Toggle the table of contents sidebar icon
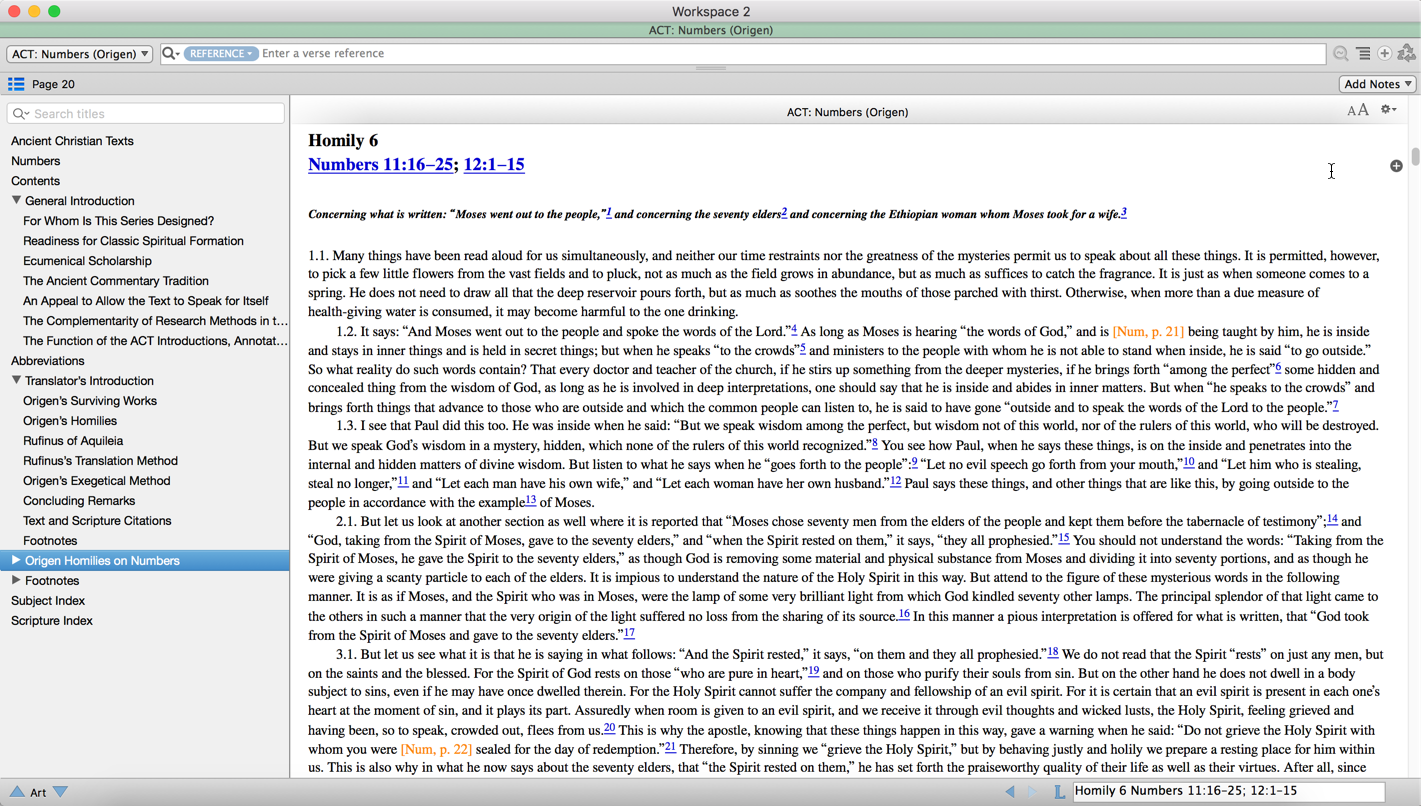The height and width of the screenshot is (806, 1423). (16, 84)
